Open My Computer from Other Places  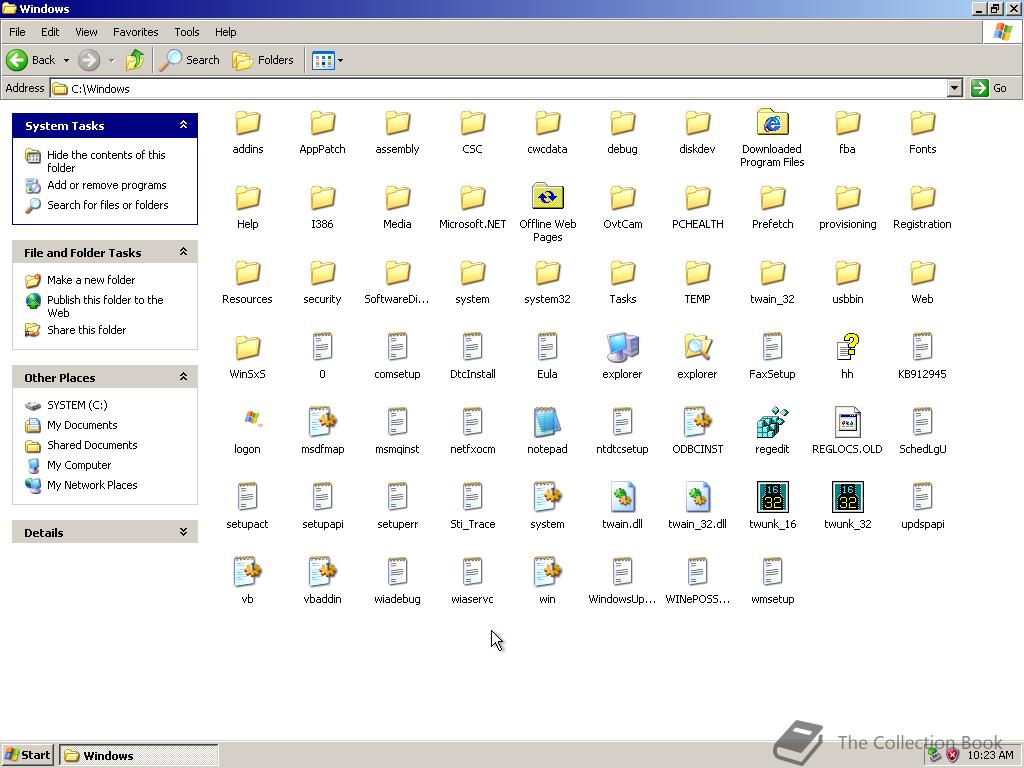[x=78, y=465]
